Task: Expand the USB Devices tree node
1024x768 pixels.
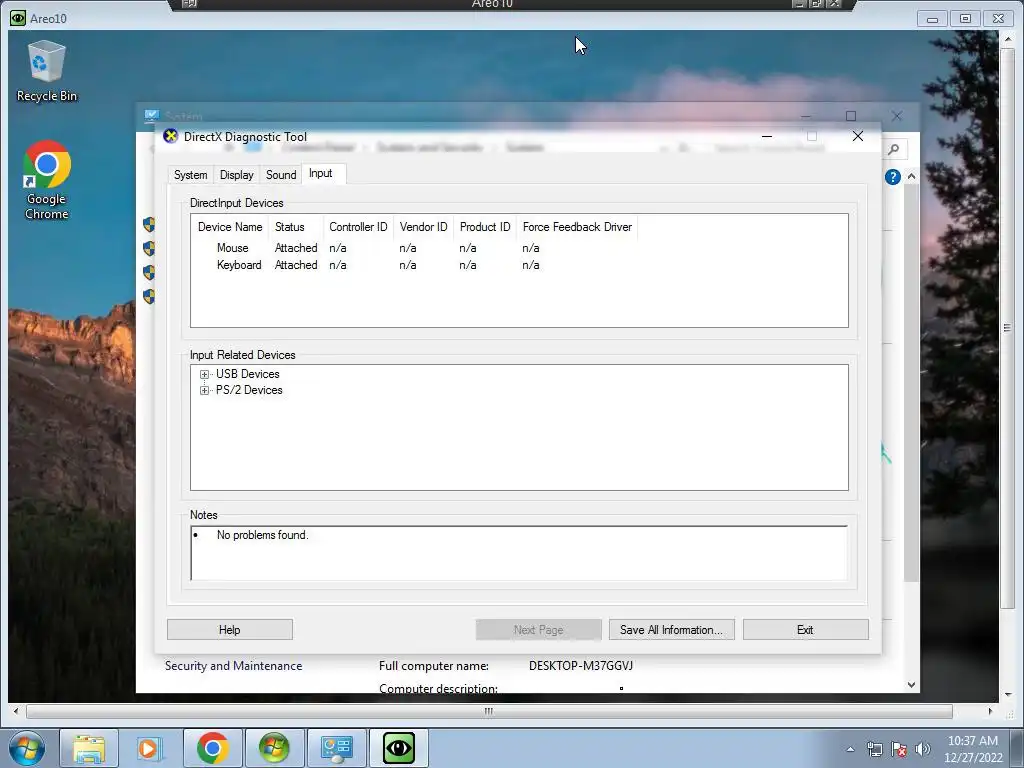Action: [x=204, y=374]
